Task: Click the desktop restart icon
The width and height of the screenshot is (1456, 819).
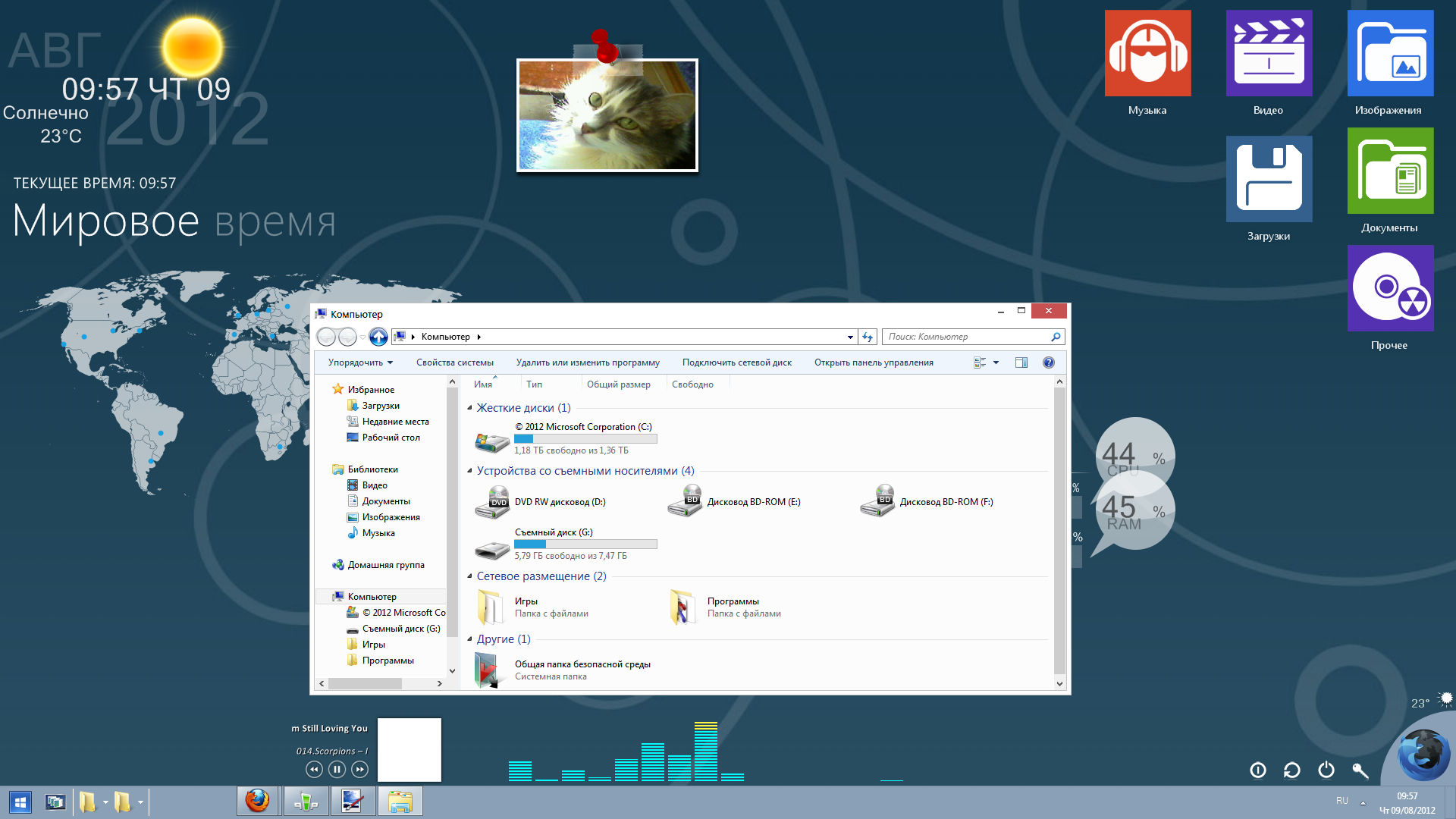Action: pyautogui.click(x=1292, y=770)
